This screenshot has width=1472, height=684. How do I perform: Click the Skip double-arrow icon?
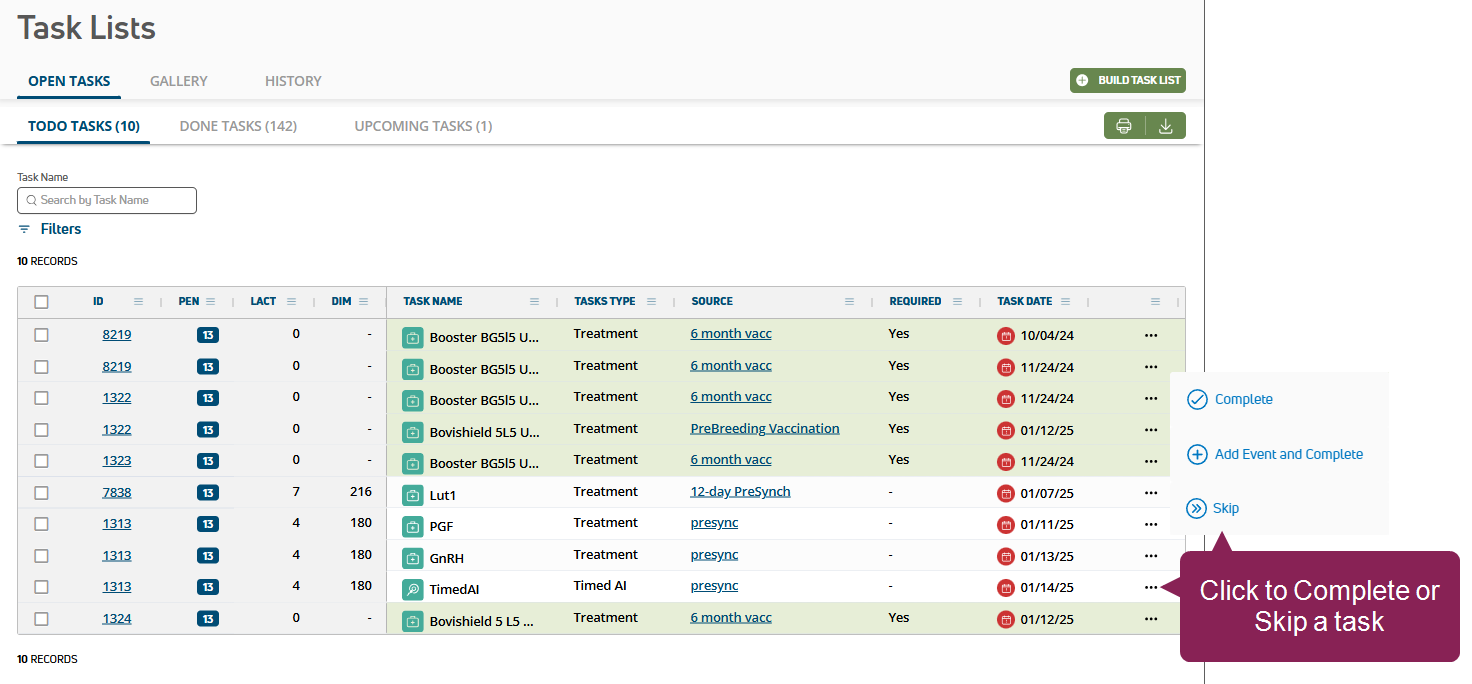1196,509
